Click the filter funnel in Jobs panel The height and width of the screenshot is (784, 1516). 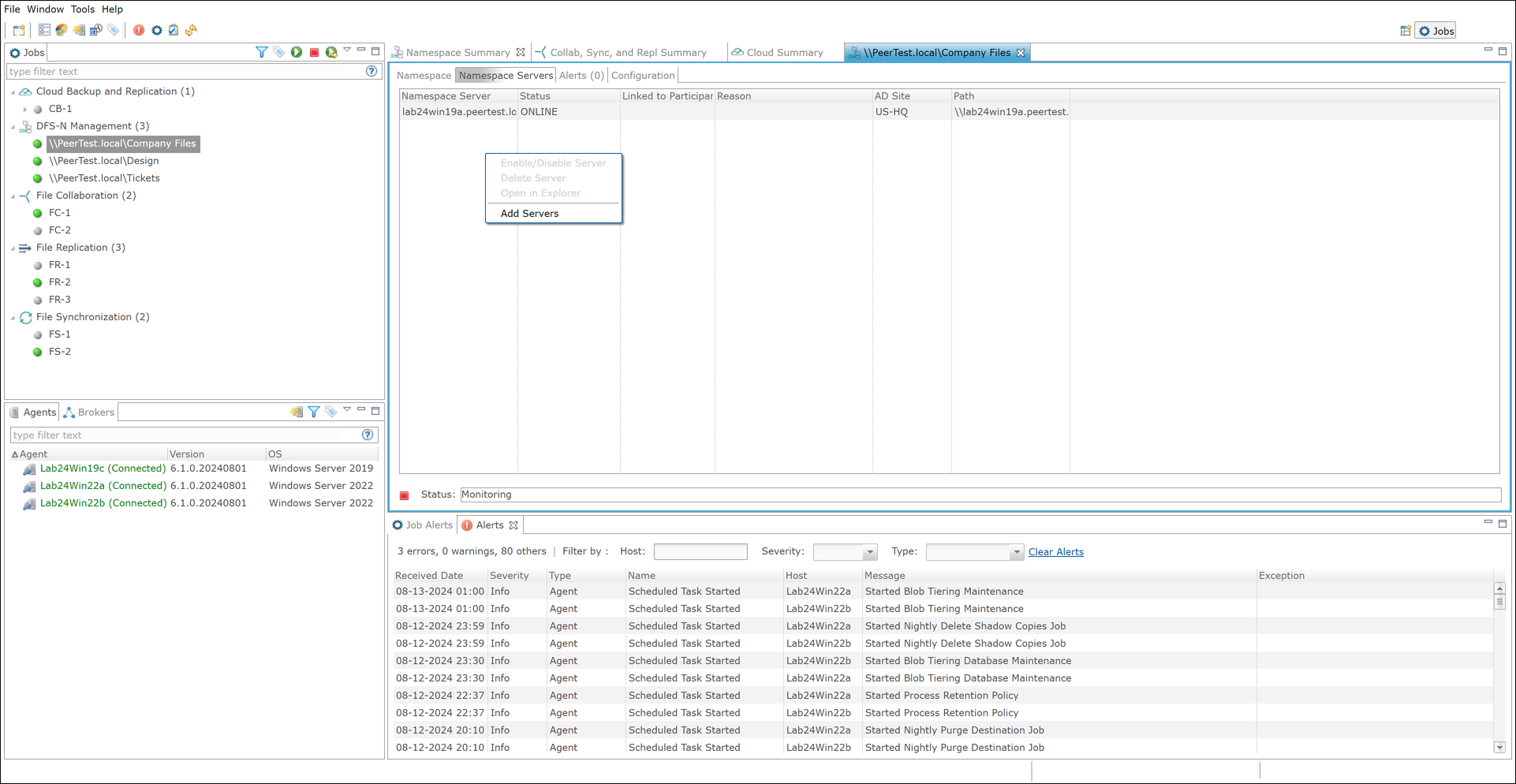[x=262, y=52]
